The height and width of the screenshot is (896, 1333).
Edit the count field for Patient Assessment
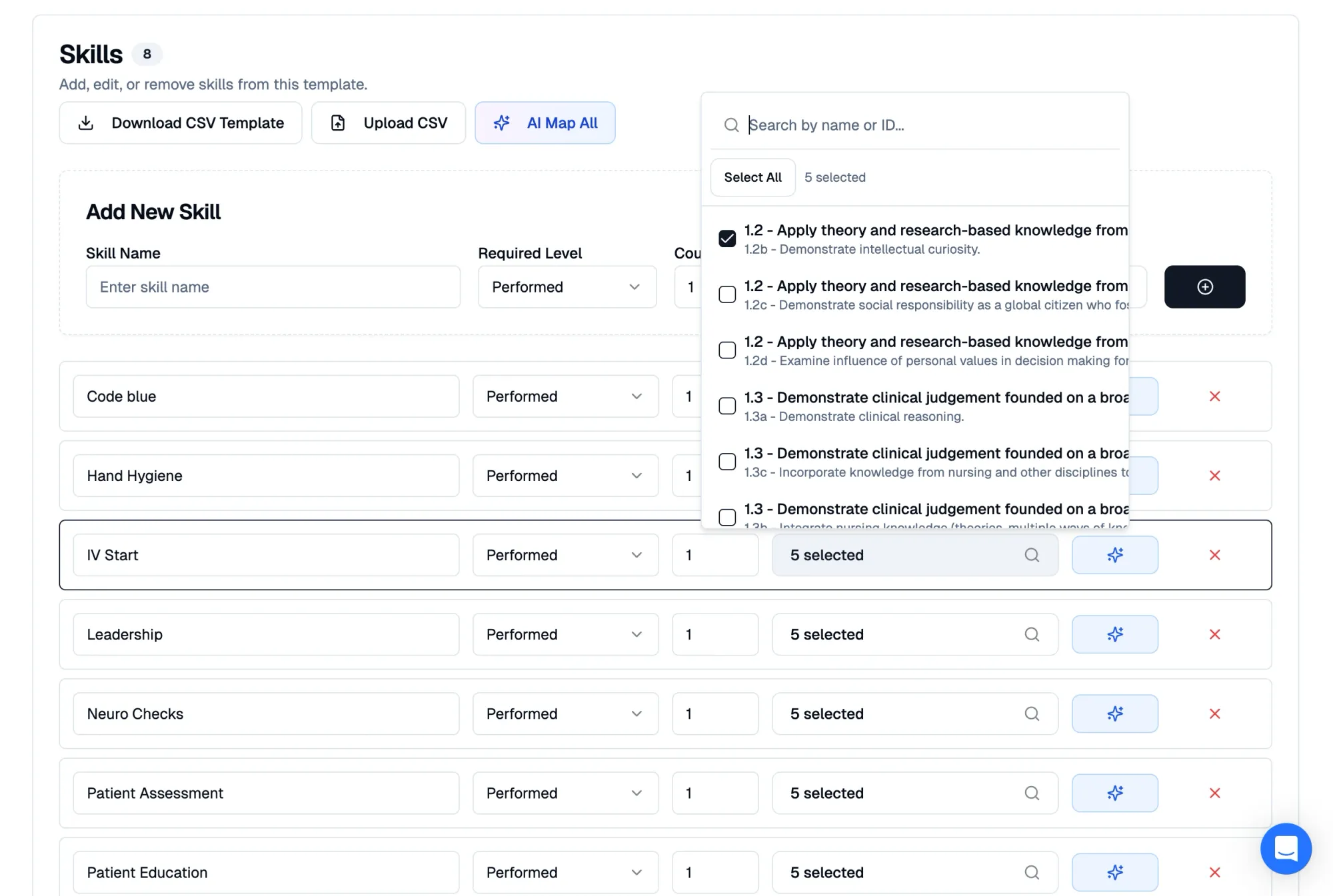[x=715, y=793]
